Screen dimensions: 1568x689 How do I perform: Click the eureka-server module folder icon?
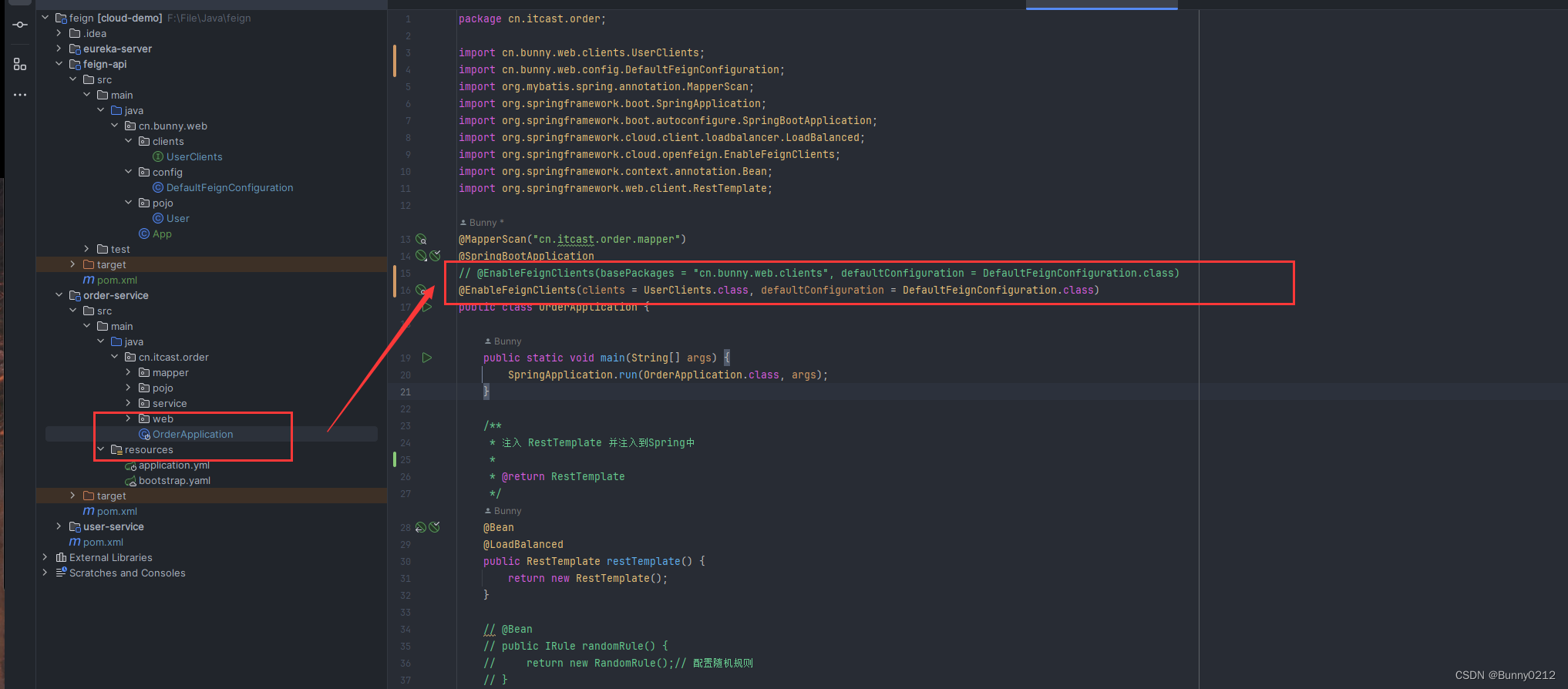tap(75, 49)
